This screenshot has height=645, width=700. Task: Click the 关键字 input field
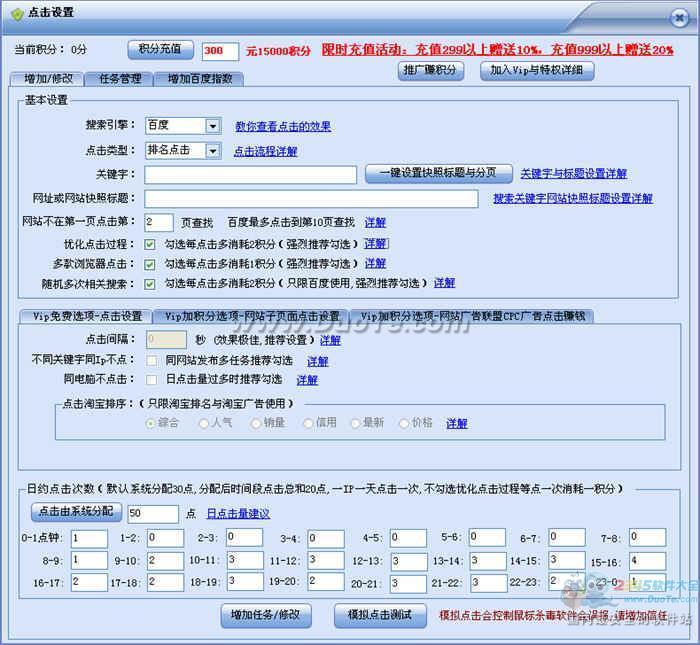click(250, 175)
